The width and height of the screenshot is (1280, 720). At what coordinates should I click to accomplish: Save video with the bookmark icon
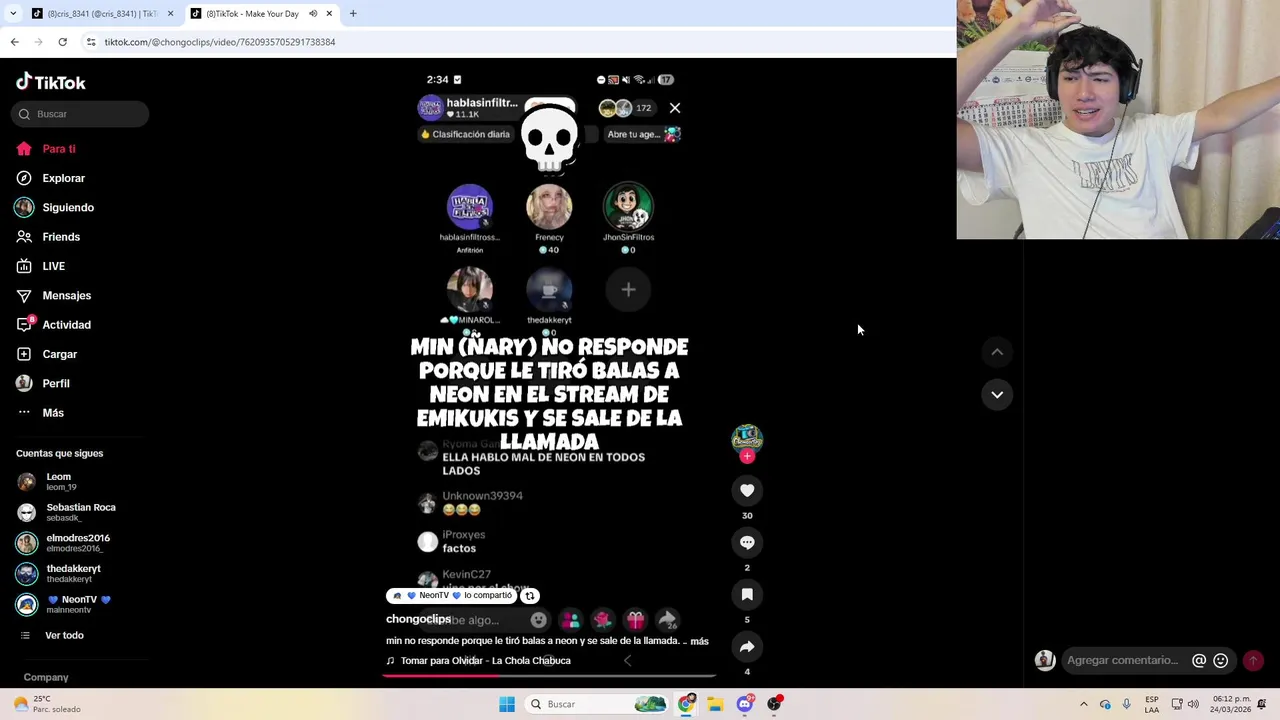point(747,594)
